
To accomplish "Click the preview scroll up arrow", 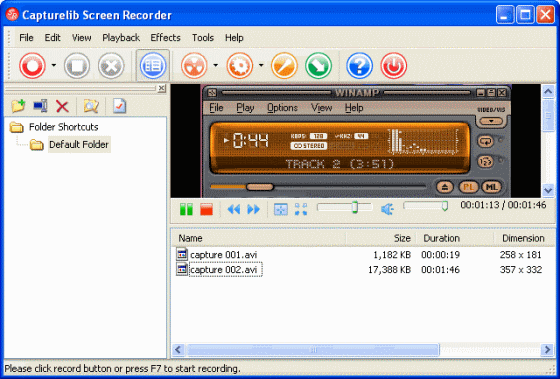I will pos(548,92).
